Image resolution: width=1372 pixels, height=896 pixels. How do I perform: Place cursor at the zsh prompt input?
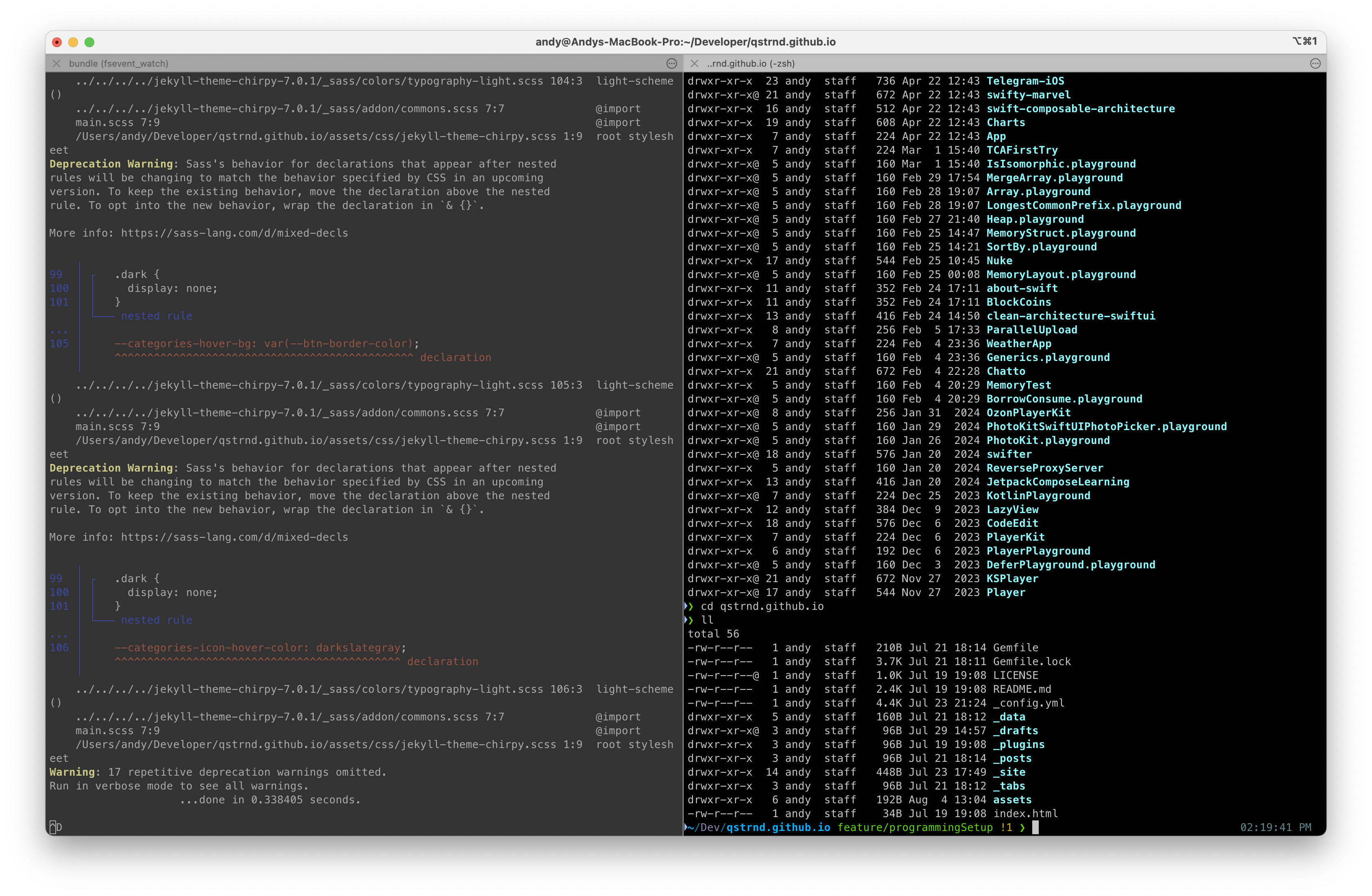tap(1036, 827)
